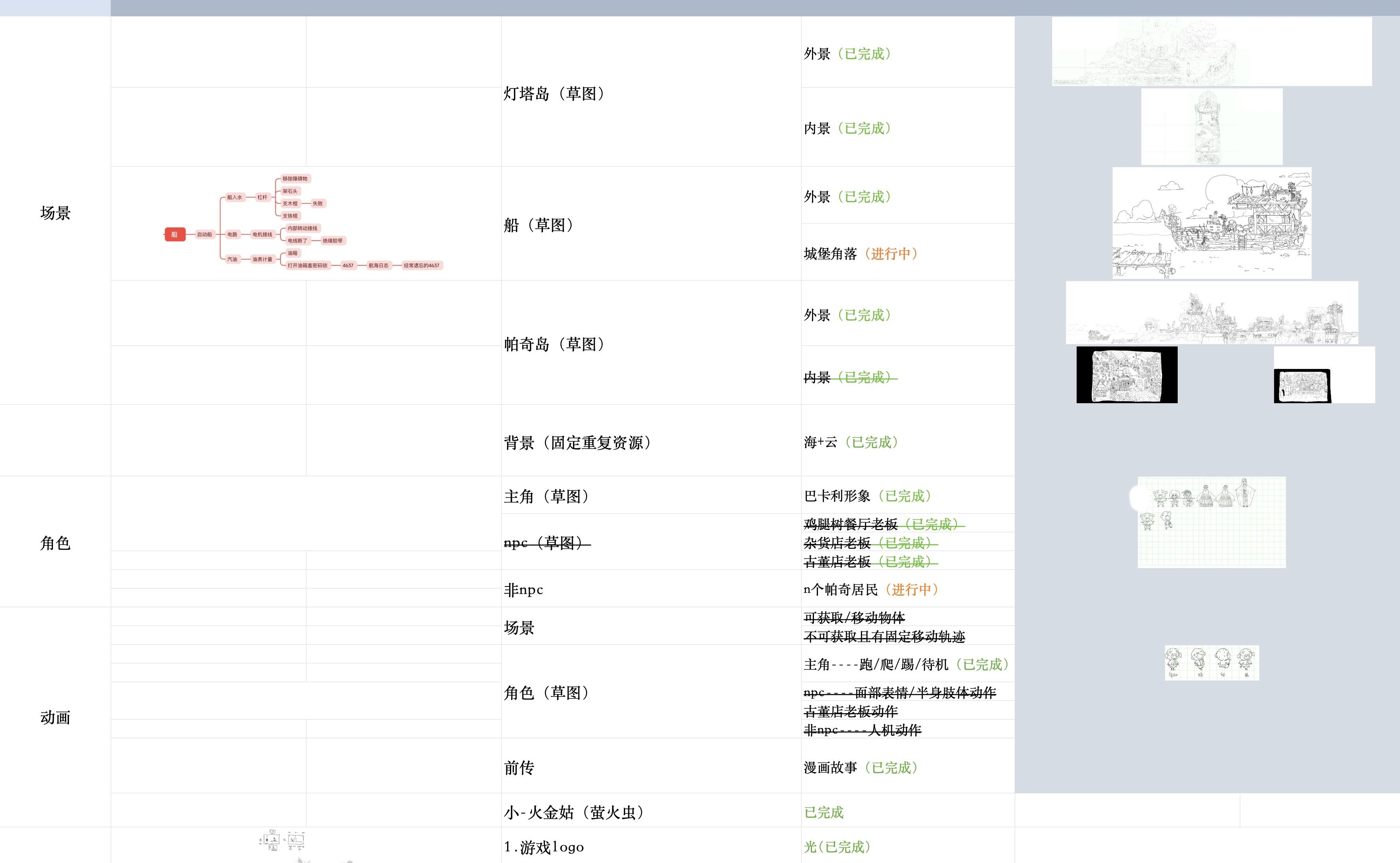Click the 灯塔岛（草图） cell

(651, 92)
